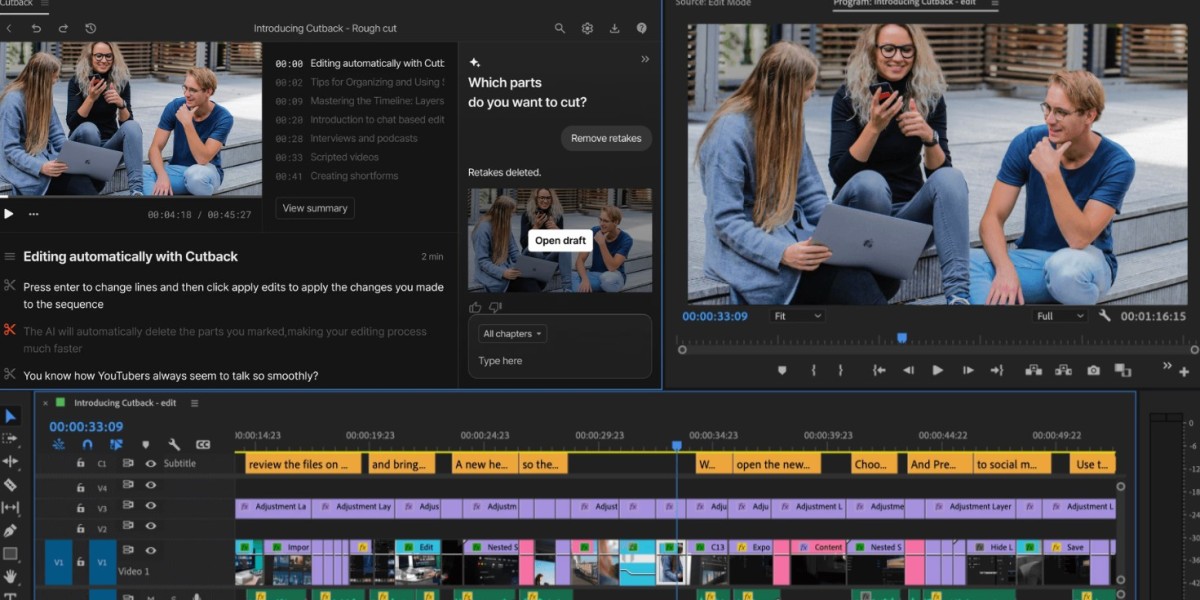Open search in Cutback panel header
Viewport: 1200px width, 600px height.
pyautogui.click(x=560, y=28)
